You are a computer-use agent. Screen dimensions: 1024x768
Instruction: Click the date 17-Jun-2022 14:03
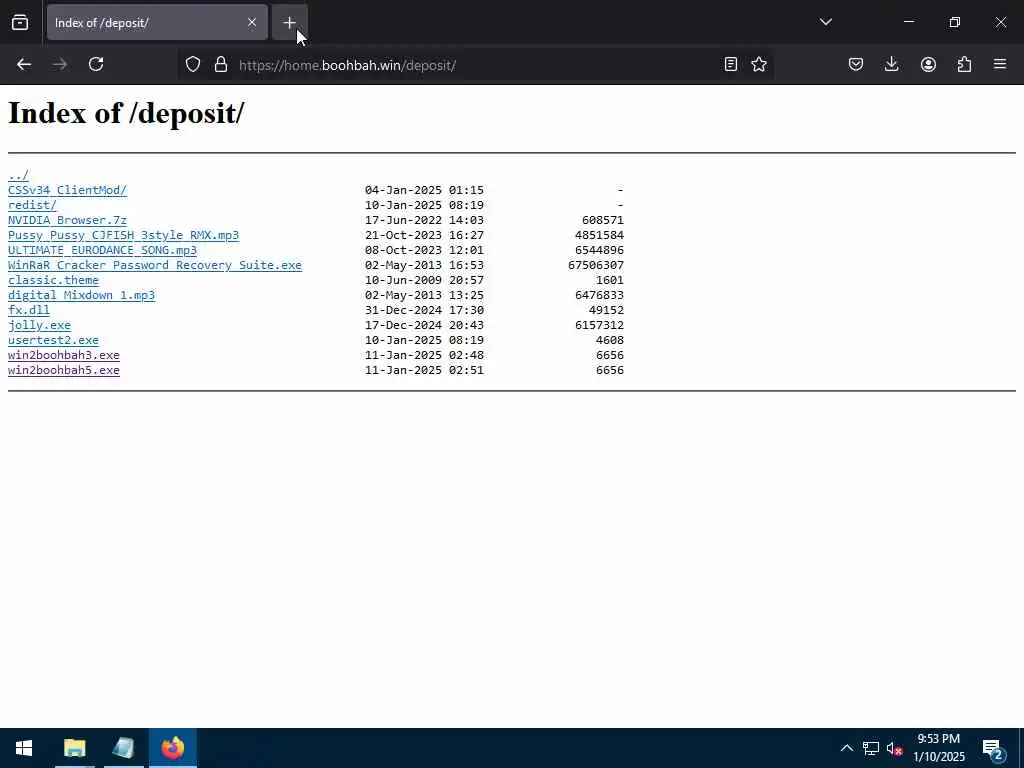pos(424,220)
